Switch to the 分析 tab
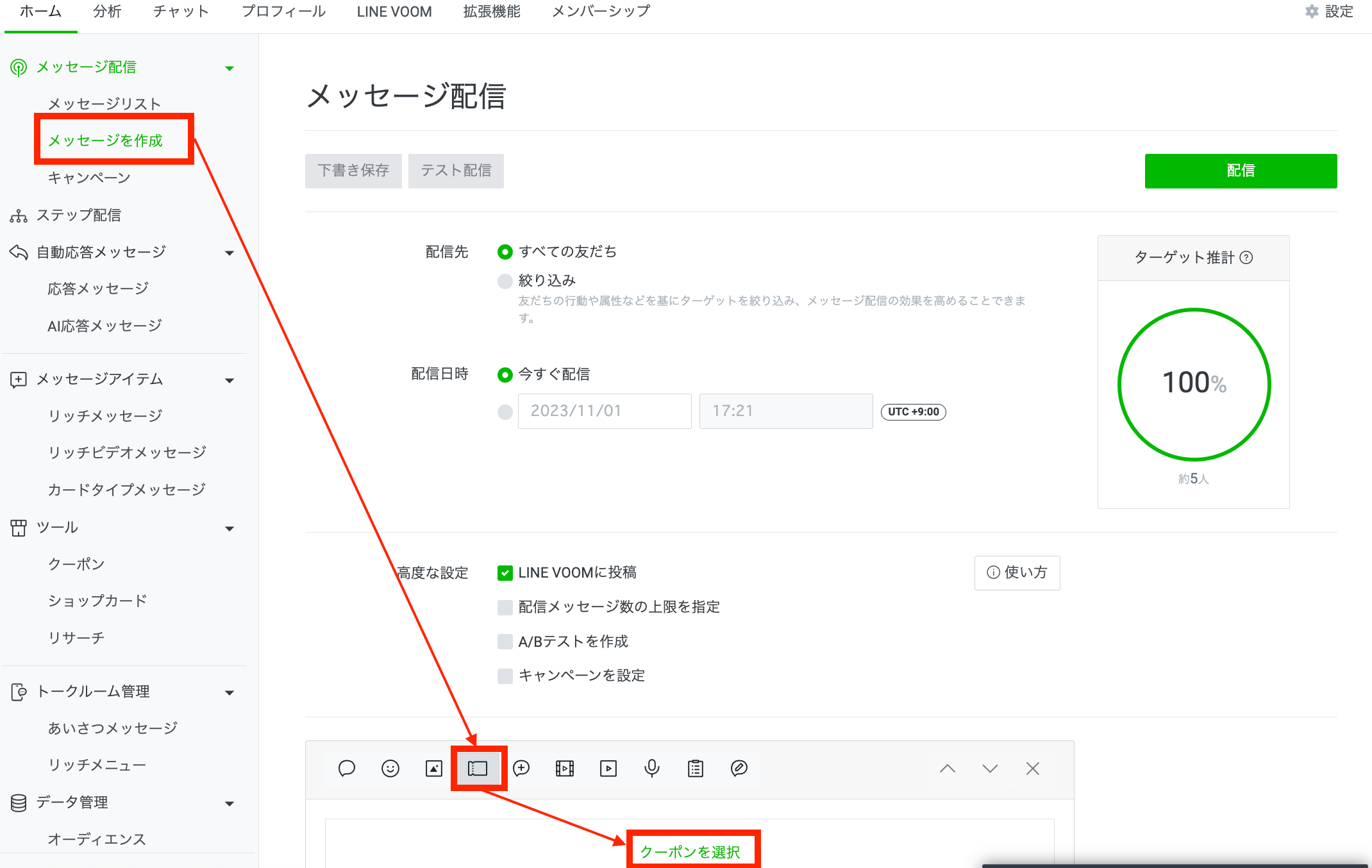The width and height of the screenshot is (1372, 868). click(107, 12)
